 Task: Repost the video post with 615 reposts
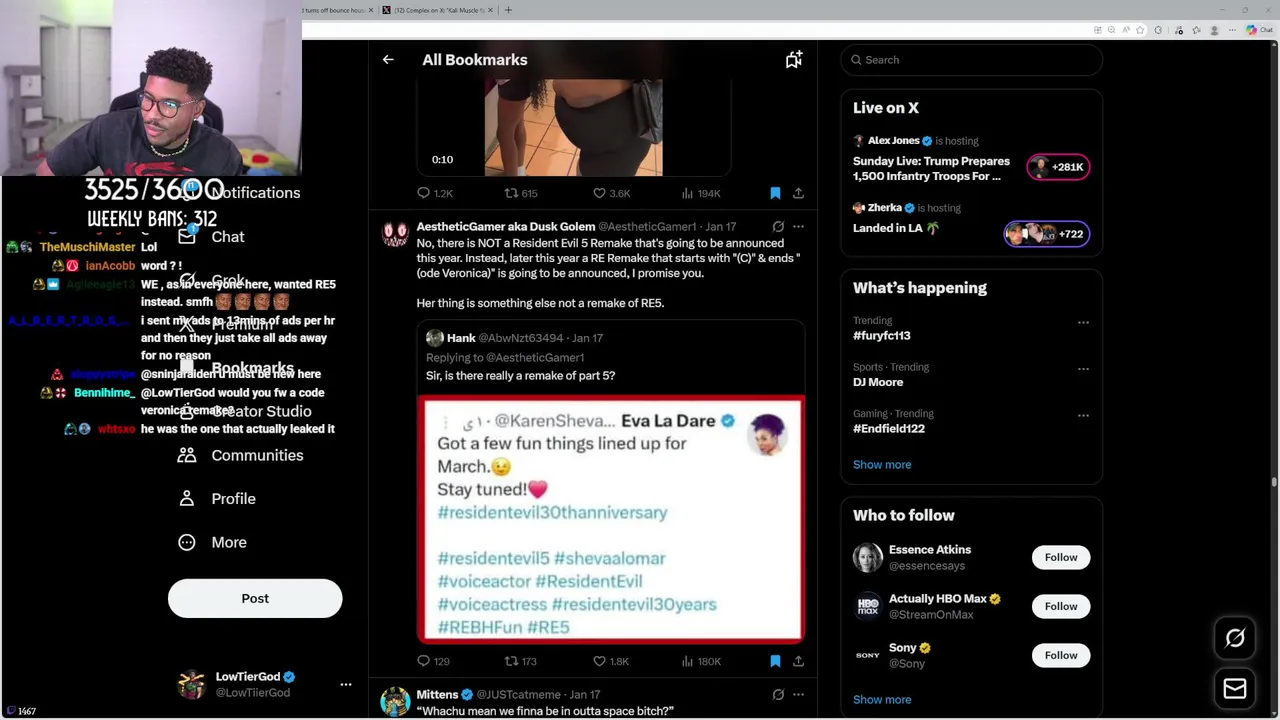(520, 193)
